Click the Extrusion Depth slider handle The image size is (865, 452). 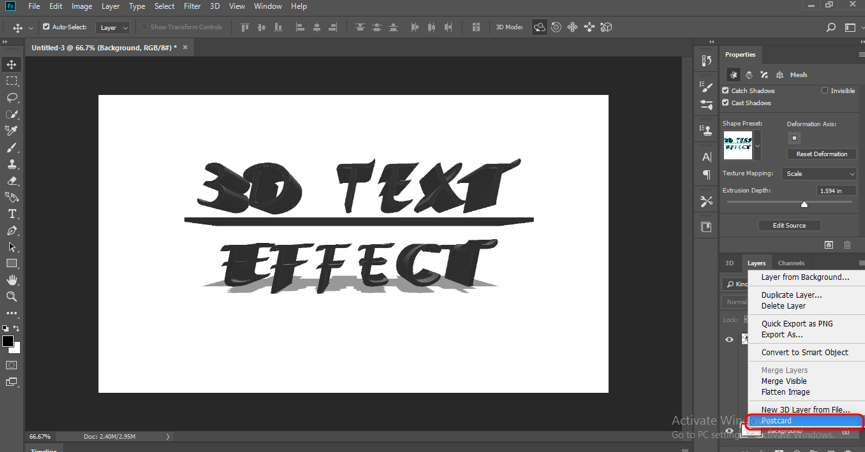click(804, 204)
